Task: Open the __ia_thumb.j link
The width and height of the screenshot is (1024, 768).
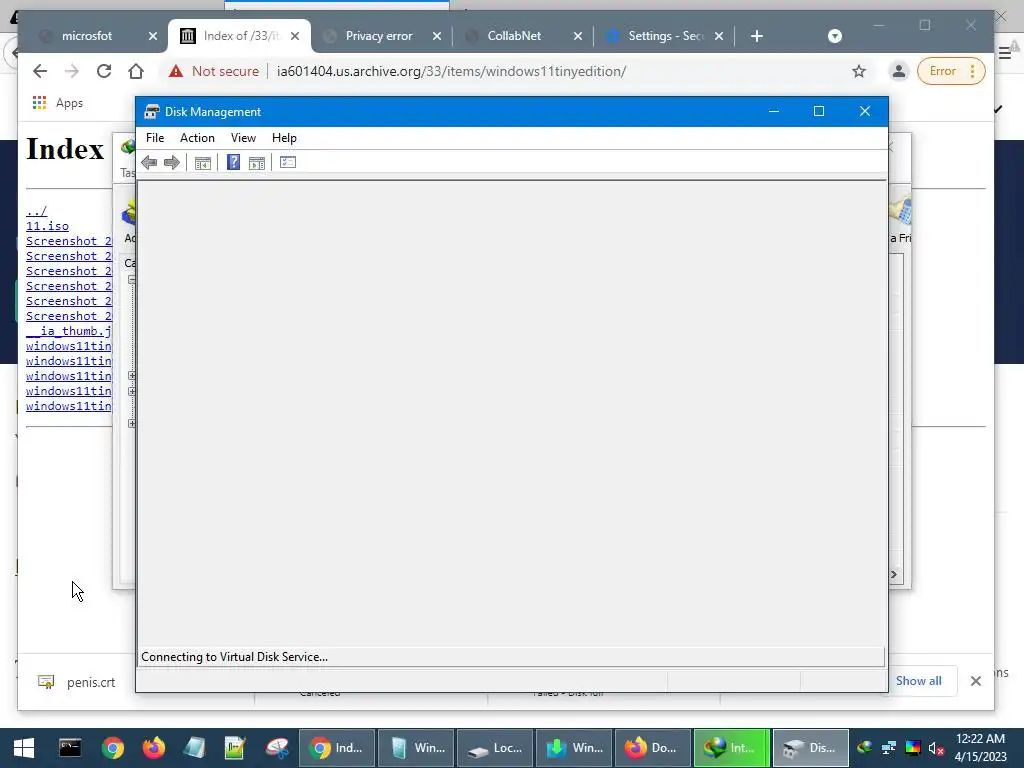Action: (x=69, y=331)
